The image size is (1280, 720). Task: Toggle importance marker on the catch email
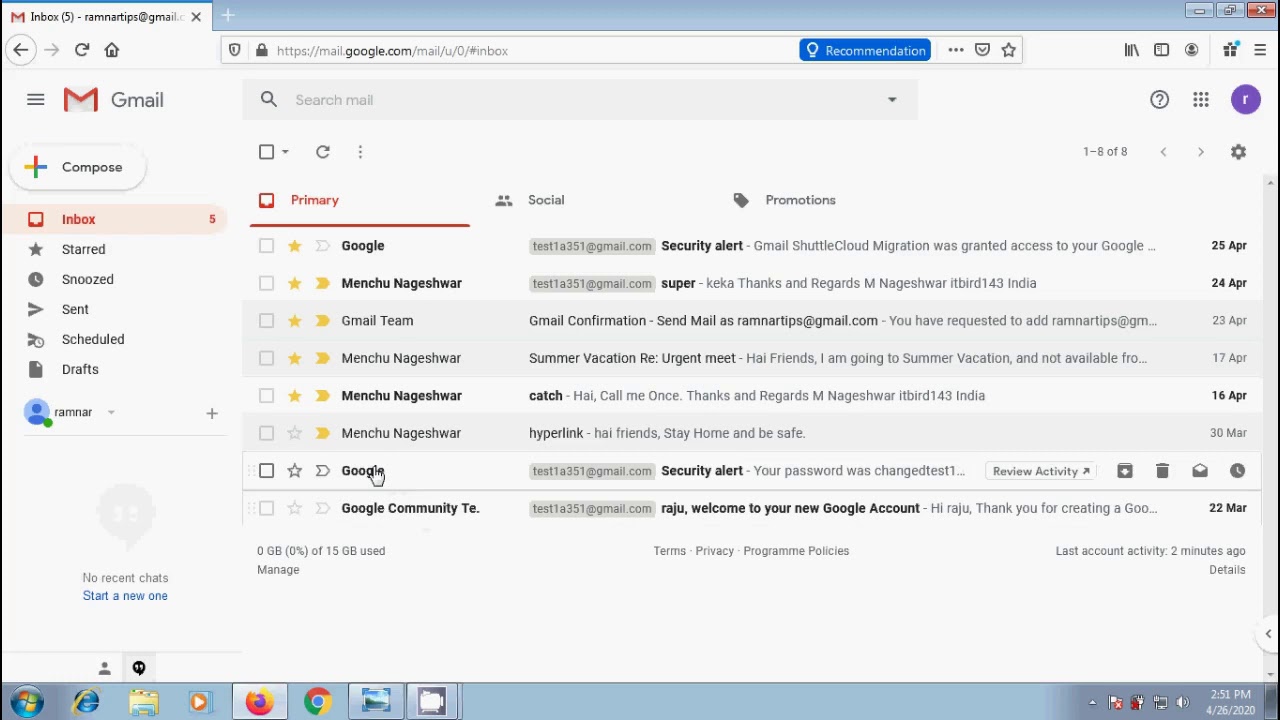click(322, 396)
